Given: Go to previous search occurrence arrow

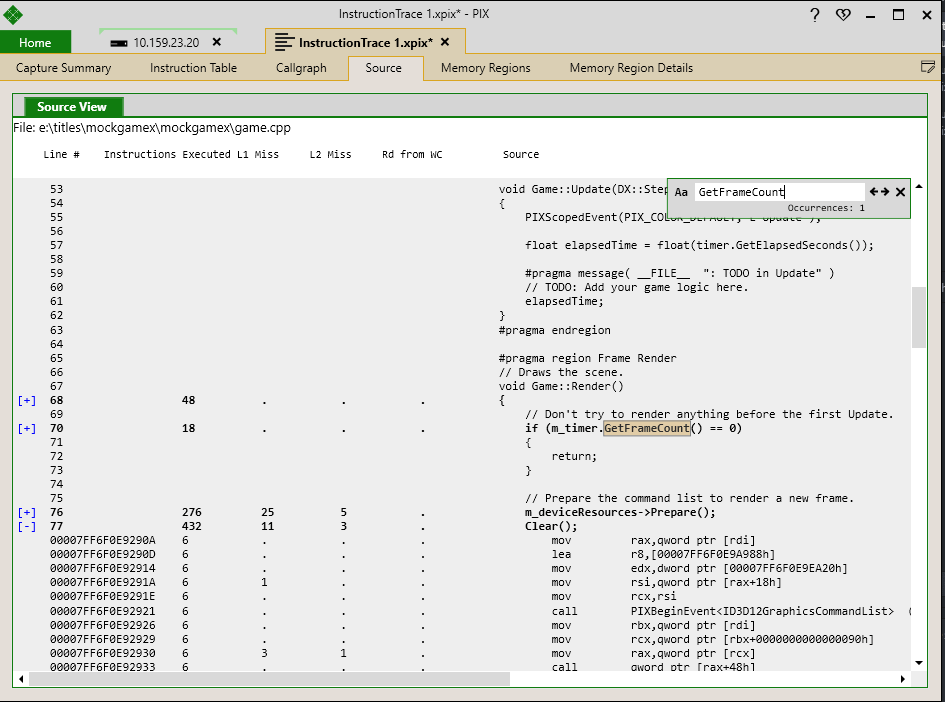Looking at the screenshot, I should pos(874,192).
